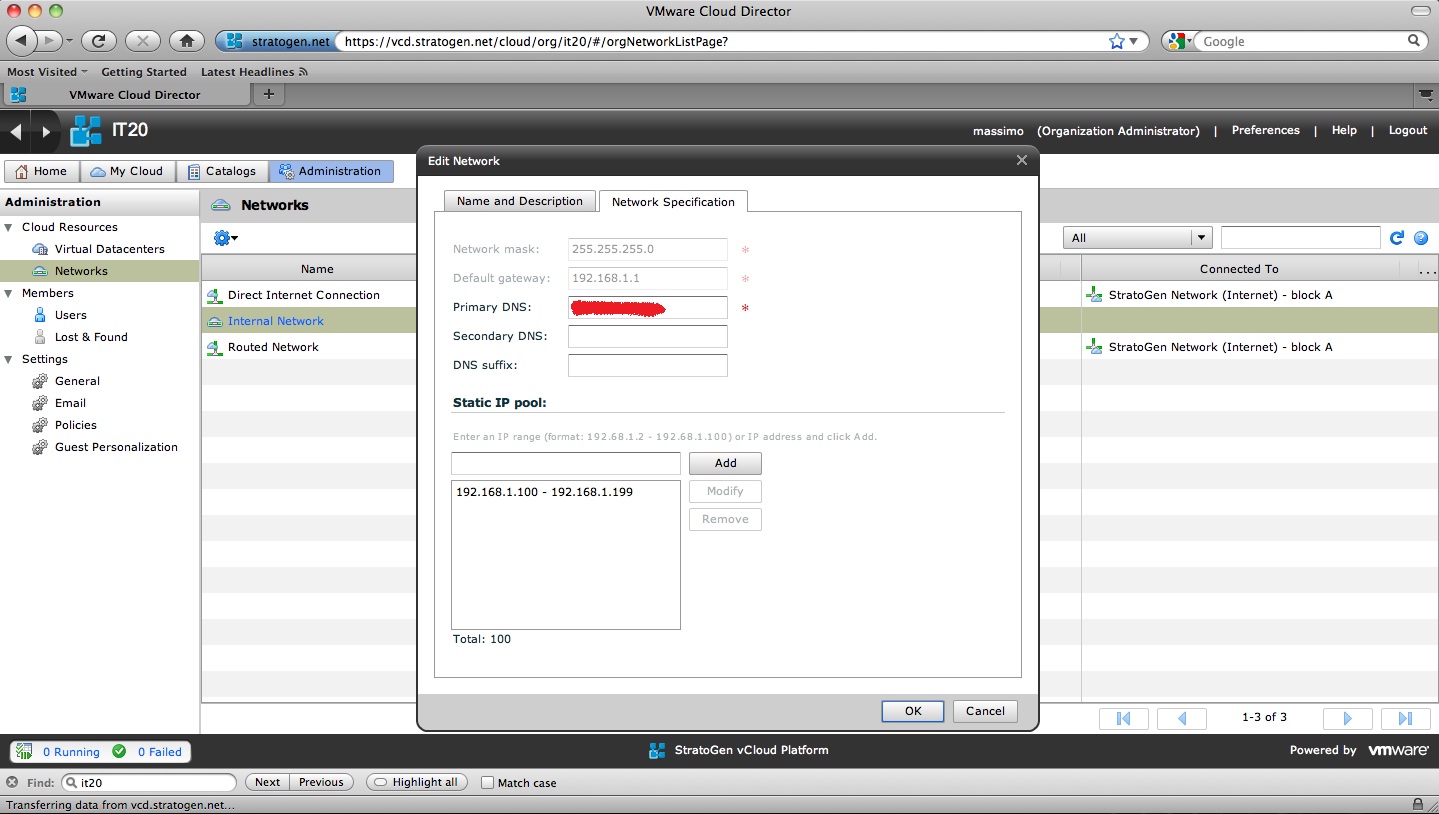This screenshot has height=814, width=1439.
Task: Go to the browser Home icon
Action: point(186,41)
